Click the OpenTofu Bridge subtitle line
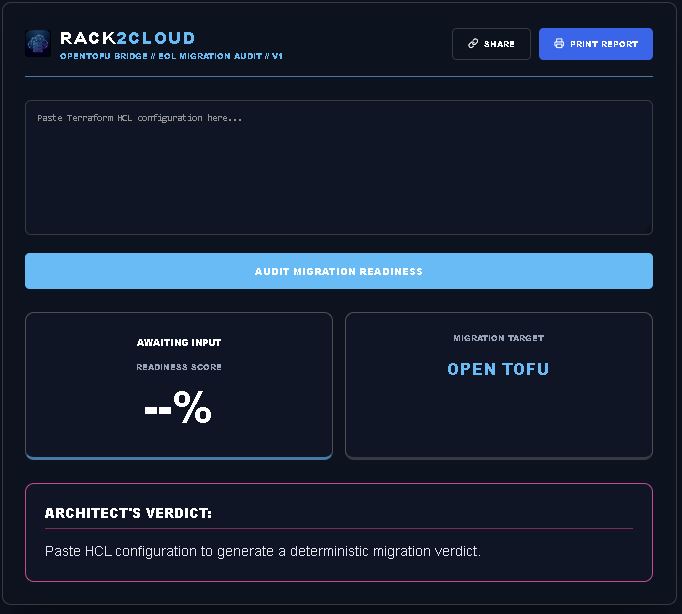This screenshot has width=682, height=614. pos(171,56)
